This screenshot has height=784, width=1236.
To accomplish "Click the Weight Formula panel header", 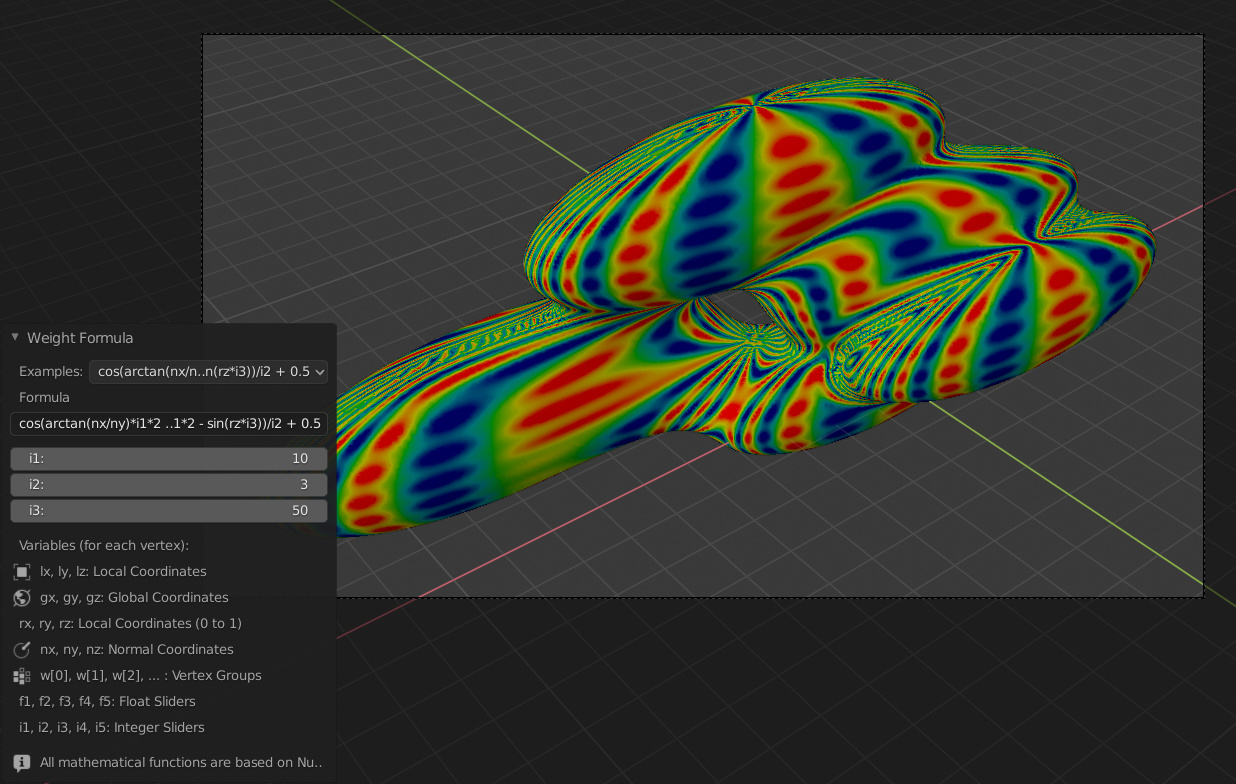I will [80, 337].
